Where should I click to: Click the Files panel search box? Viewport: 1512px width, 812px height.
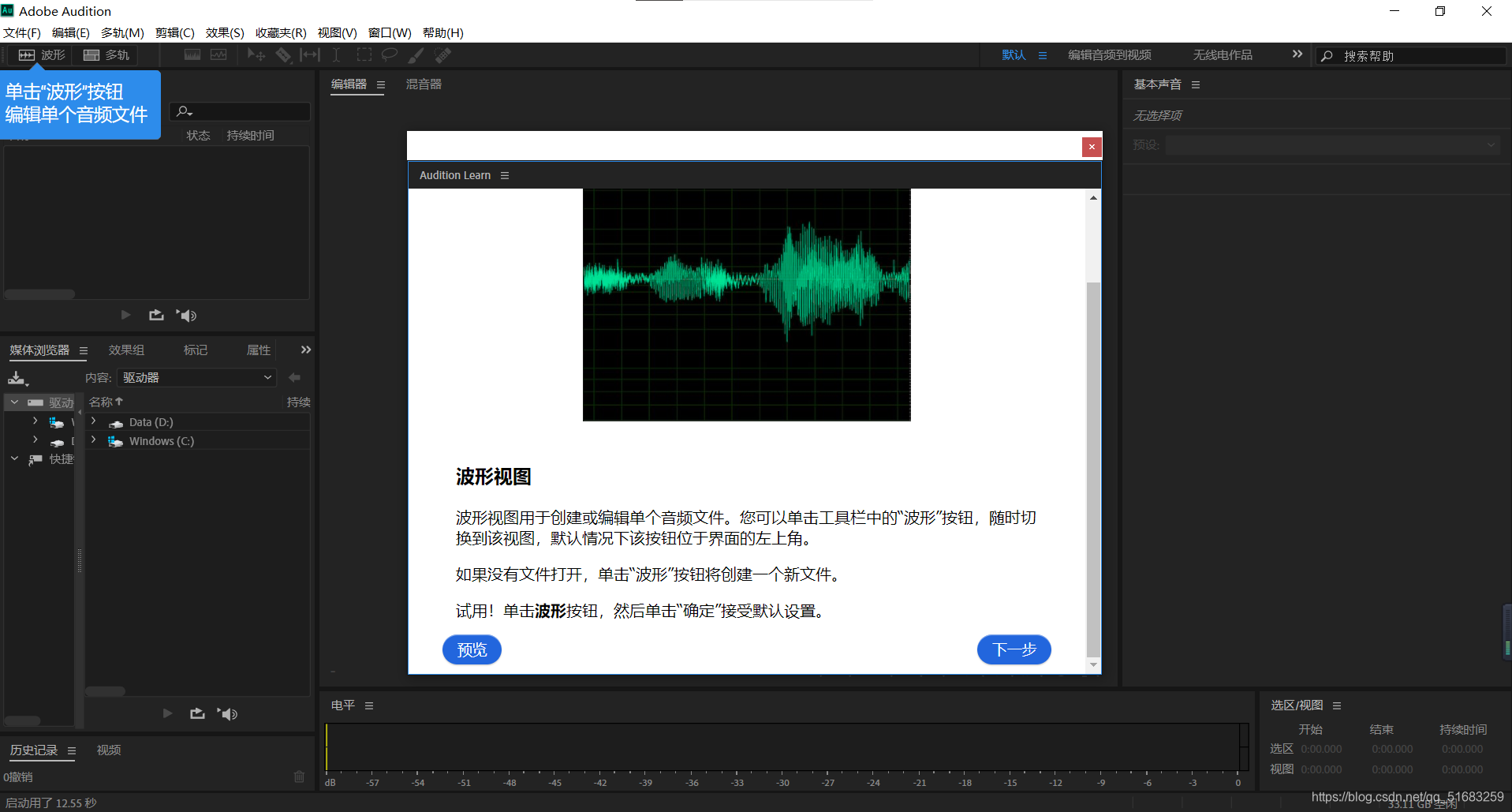tap(240, 111)
